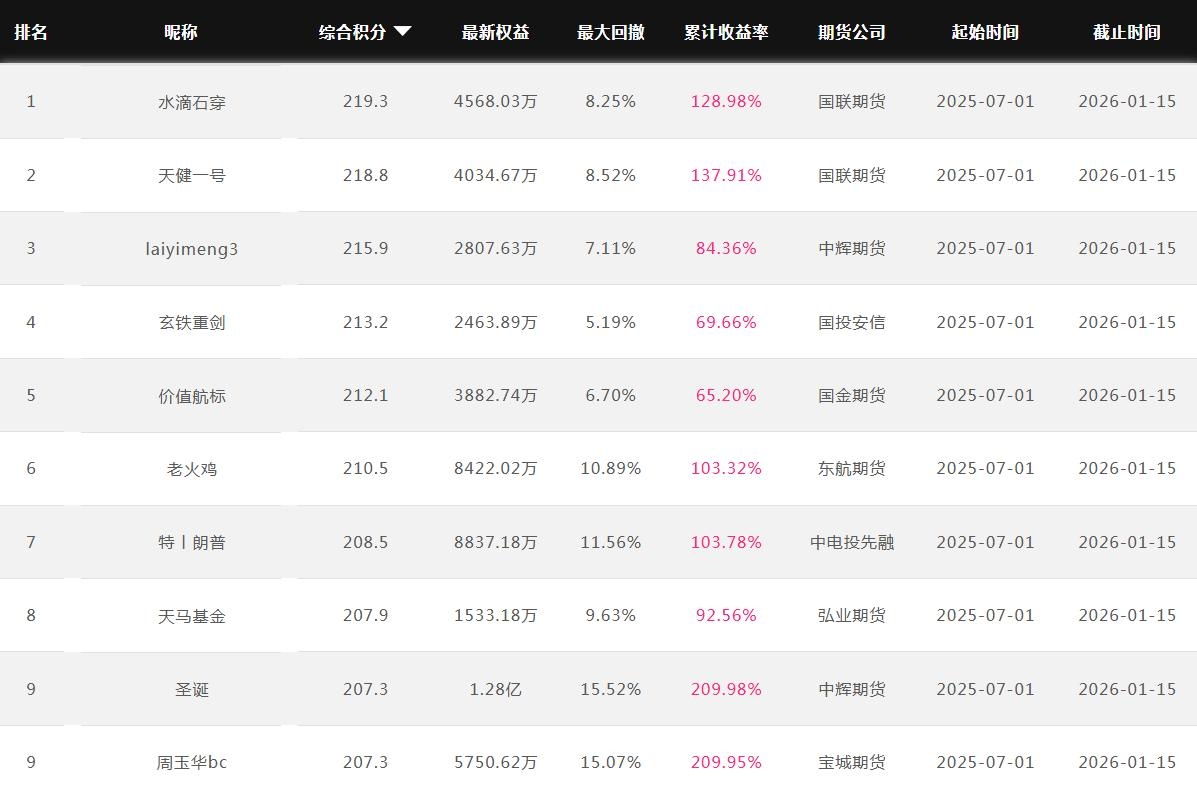
Task: Click 中电投先融 futures company cell
Action: click(x=851, y=542)
